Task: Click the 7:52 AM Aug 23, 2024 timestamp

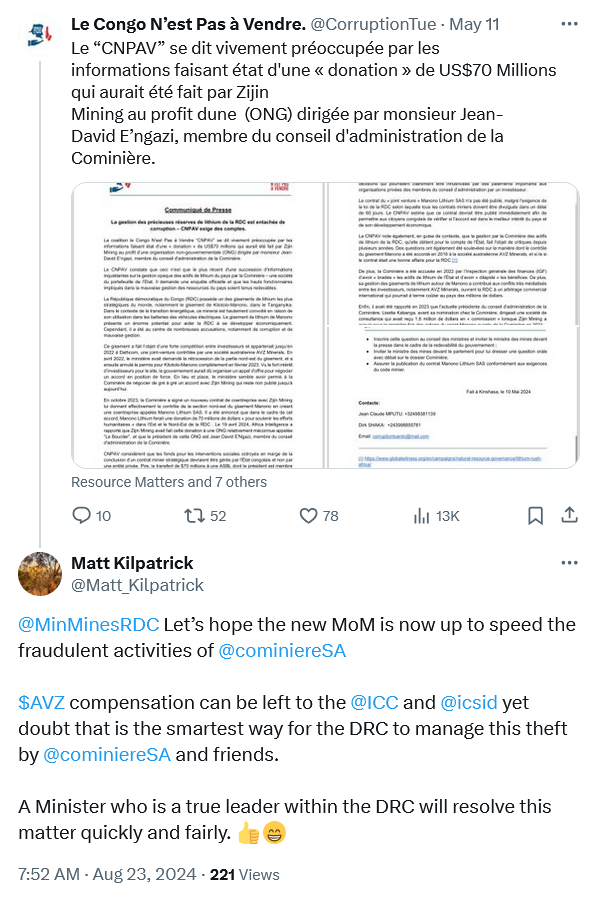Action: coord(107,874)
